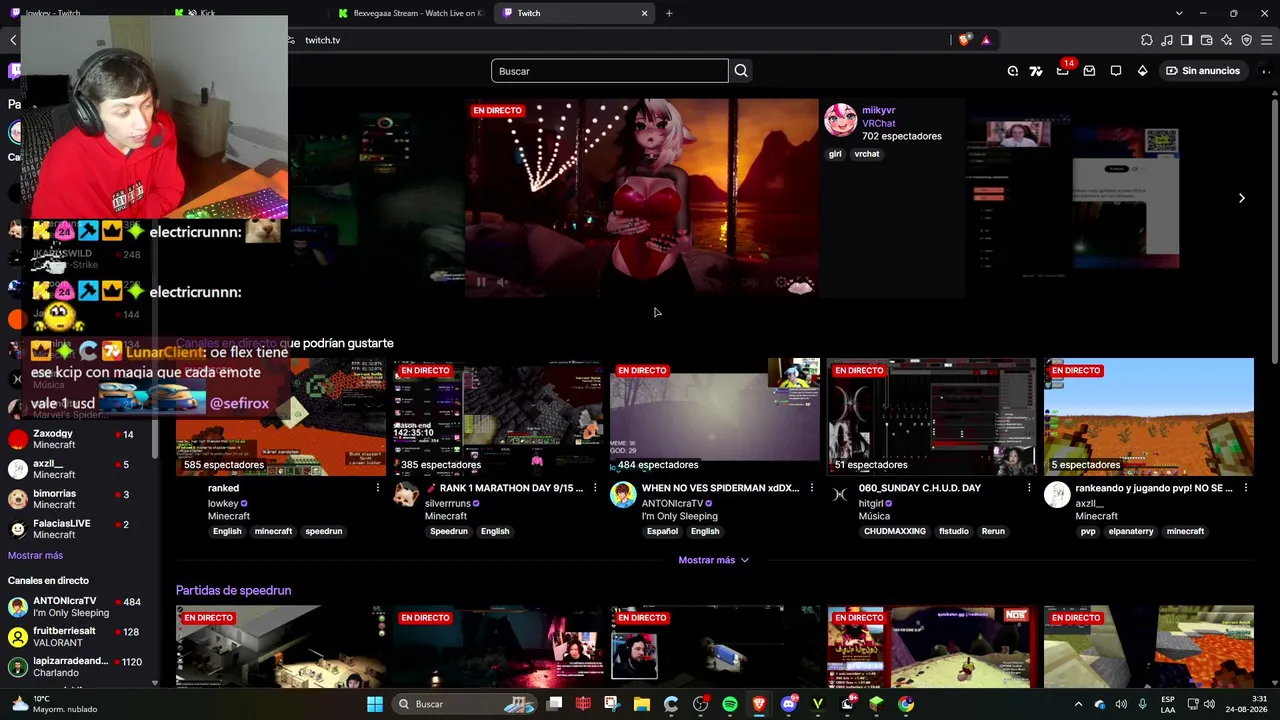
Task: Click the Brave Rewards triangle icon
Action: (986, 40)
